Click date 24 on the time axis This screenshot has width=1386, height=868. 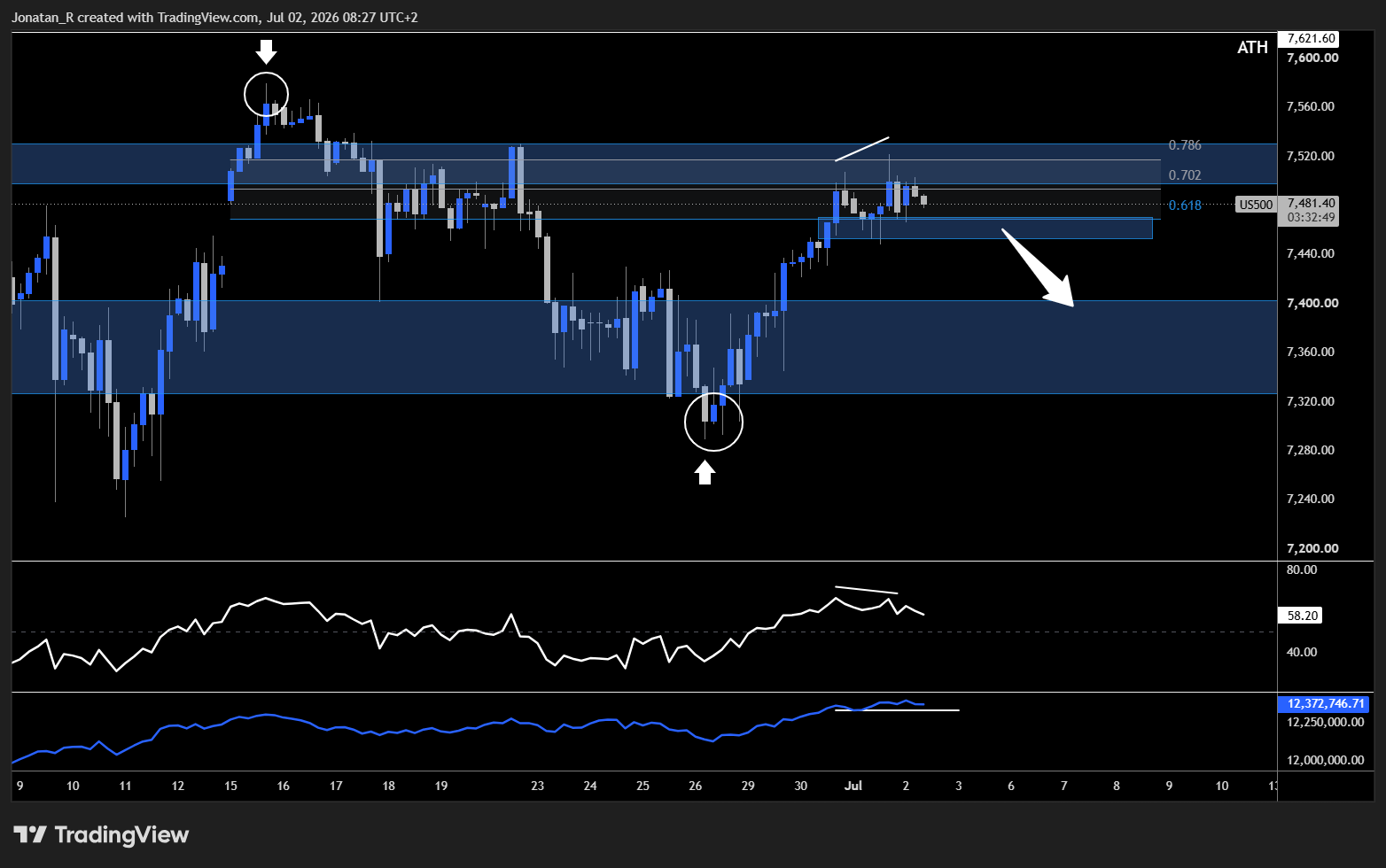coord(590,786)
